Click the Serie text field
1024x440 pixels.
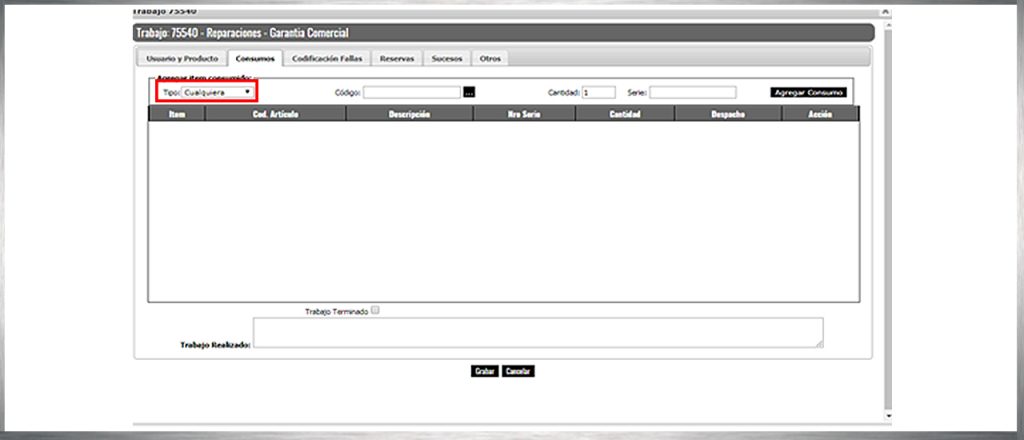692,92
